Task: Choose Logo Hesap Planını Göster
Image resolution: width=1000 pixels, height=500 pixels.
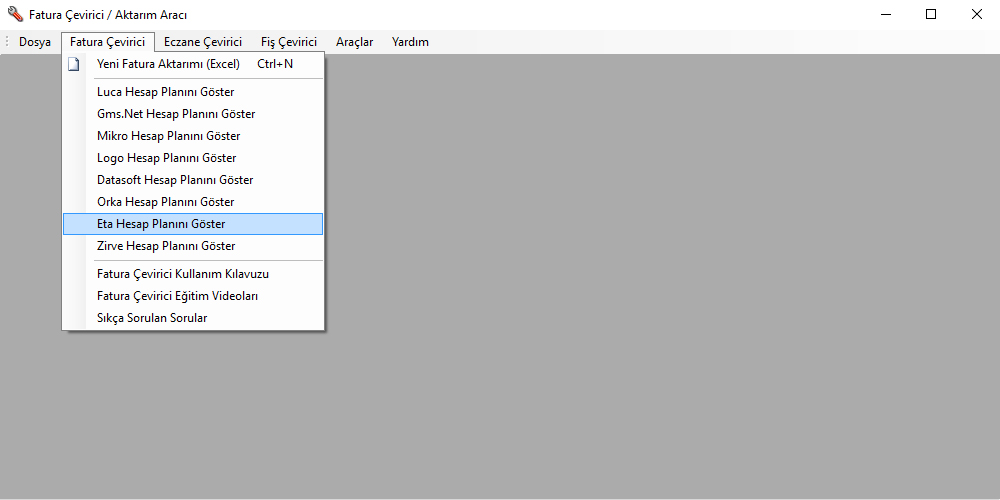Action: [193, 158]
